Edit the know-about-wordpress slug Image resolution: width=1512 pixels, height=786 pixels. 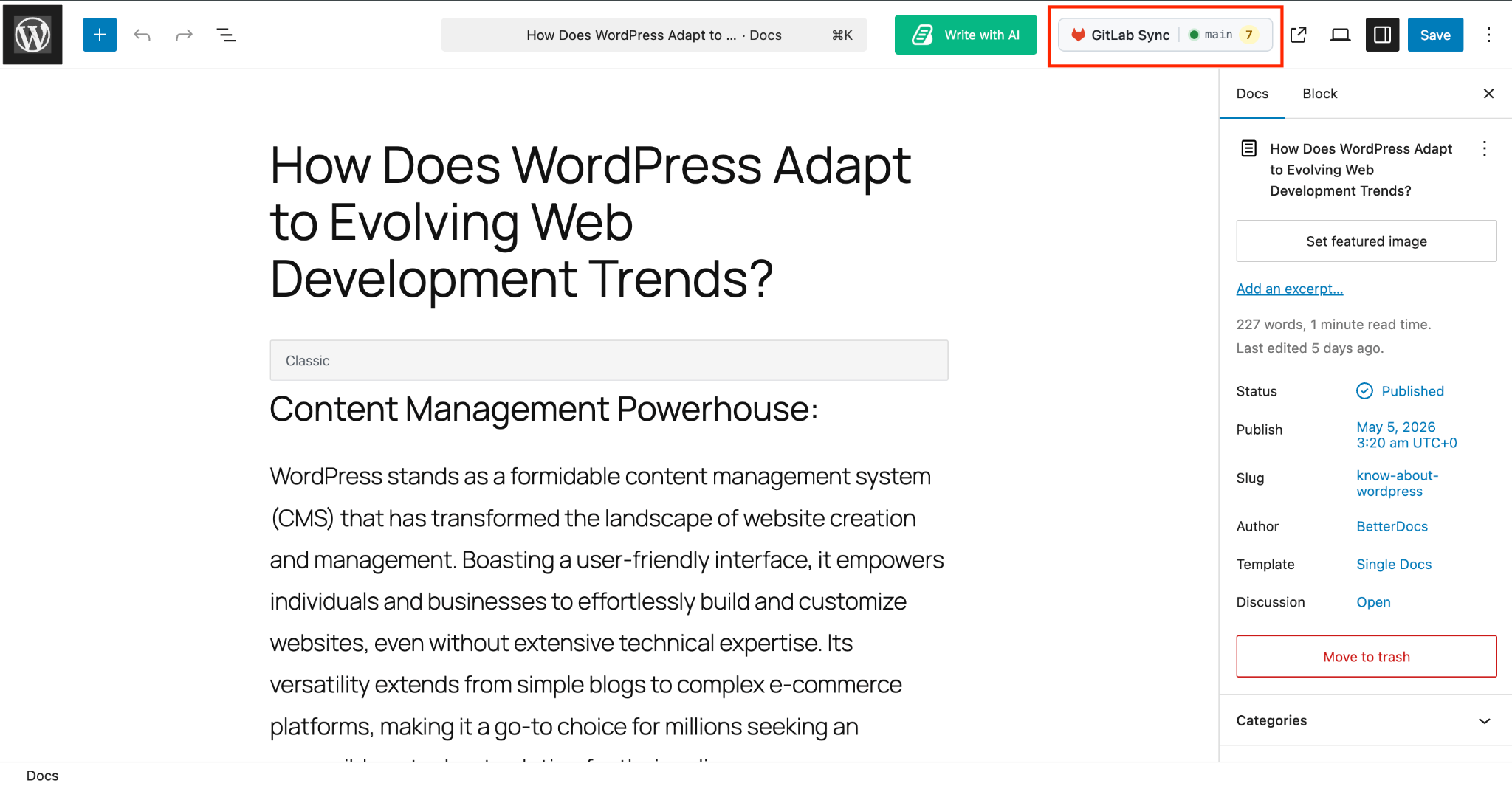(1397, 483)
